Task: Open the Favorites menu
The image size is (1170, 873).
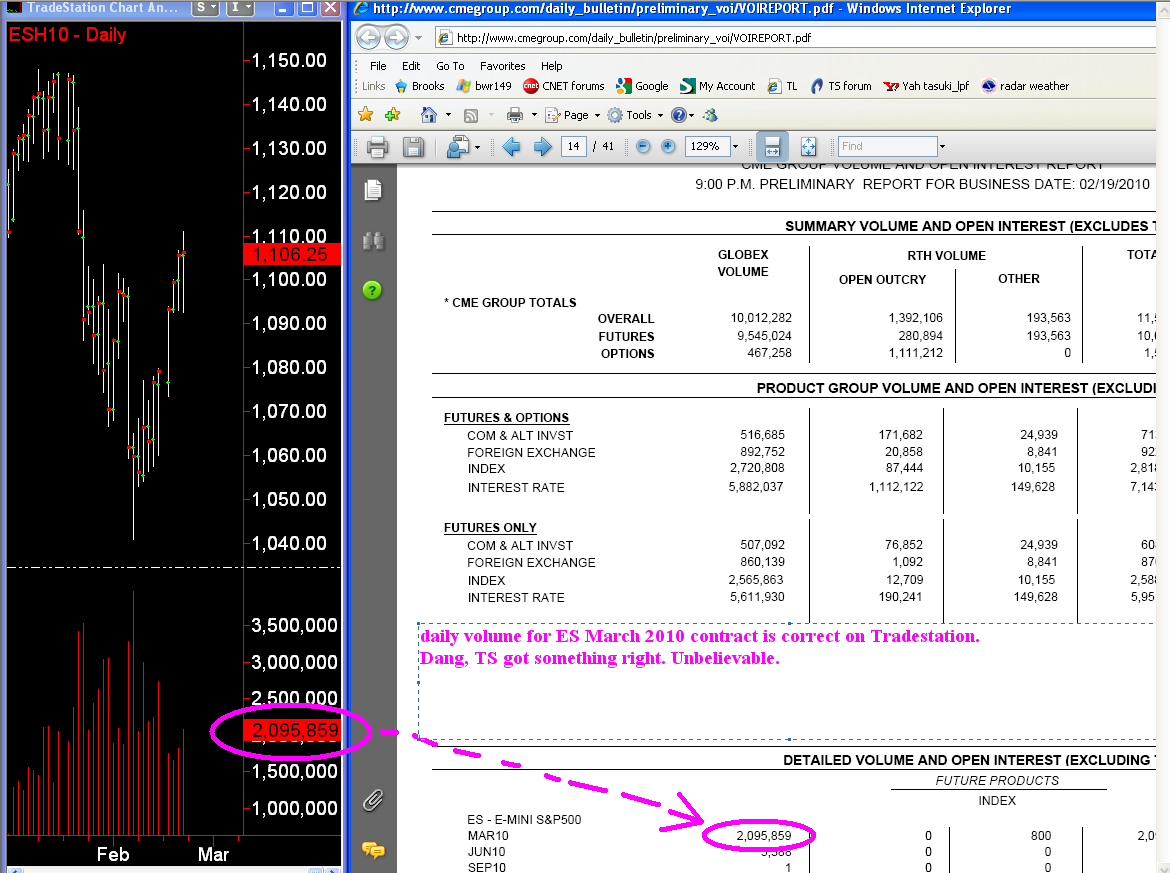Action: tap(502, 66)
